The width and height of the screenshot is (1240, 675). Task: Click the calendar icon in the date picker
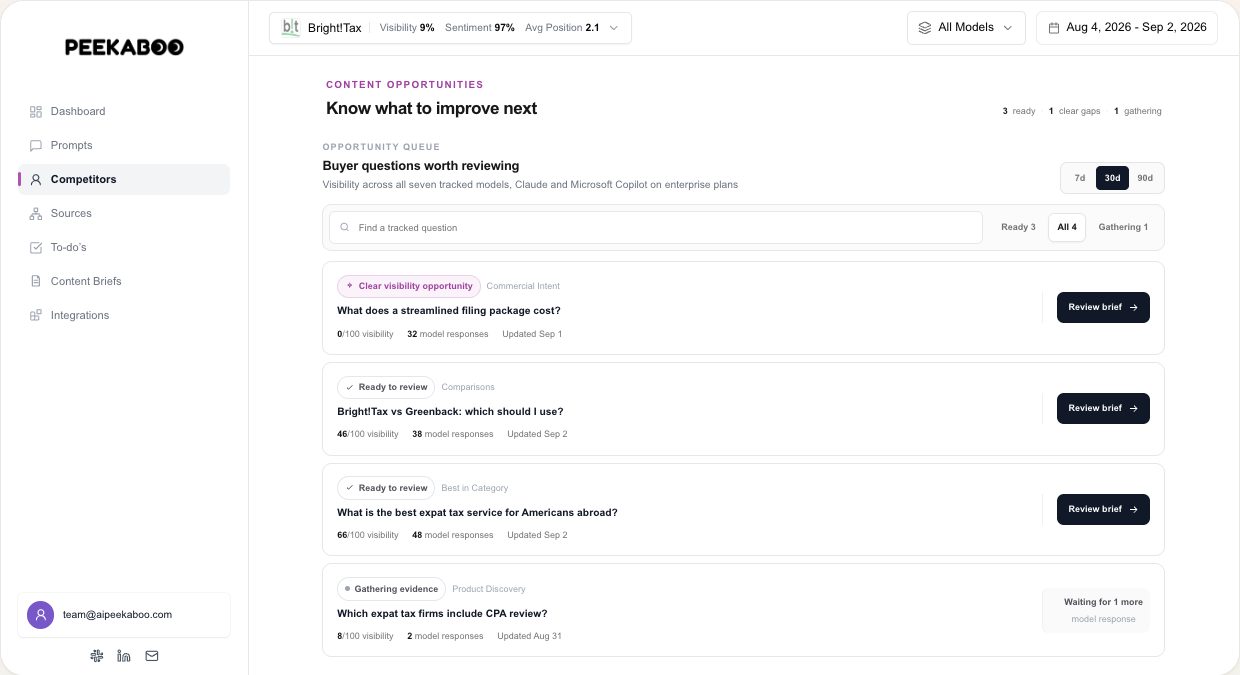[x=1054, y=28]
